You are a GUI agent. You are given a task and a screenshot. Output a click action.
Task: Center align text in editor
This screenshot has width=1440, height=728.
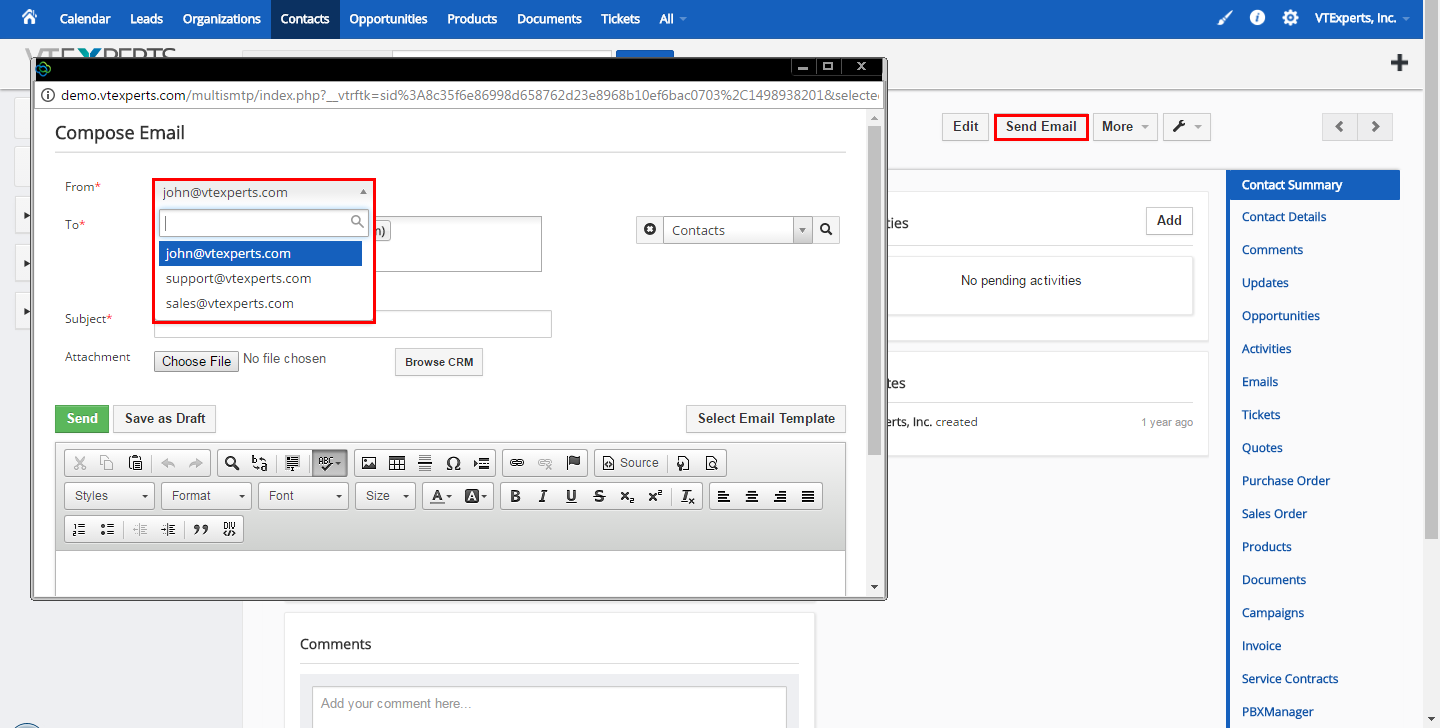[752, 496]
